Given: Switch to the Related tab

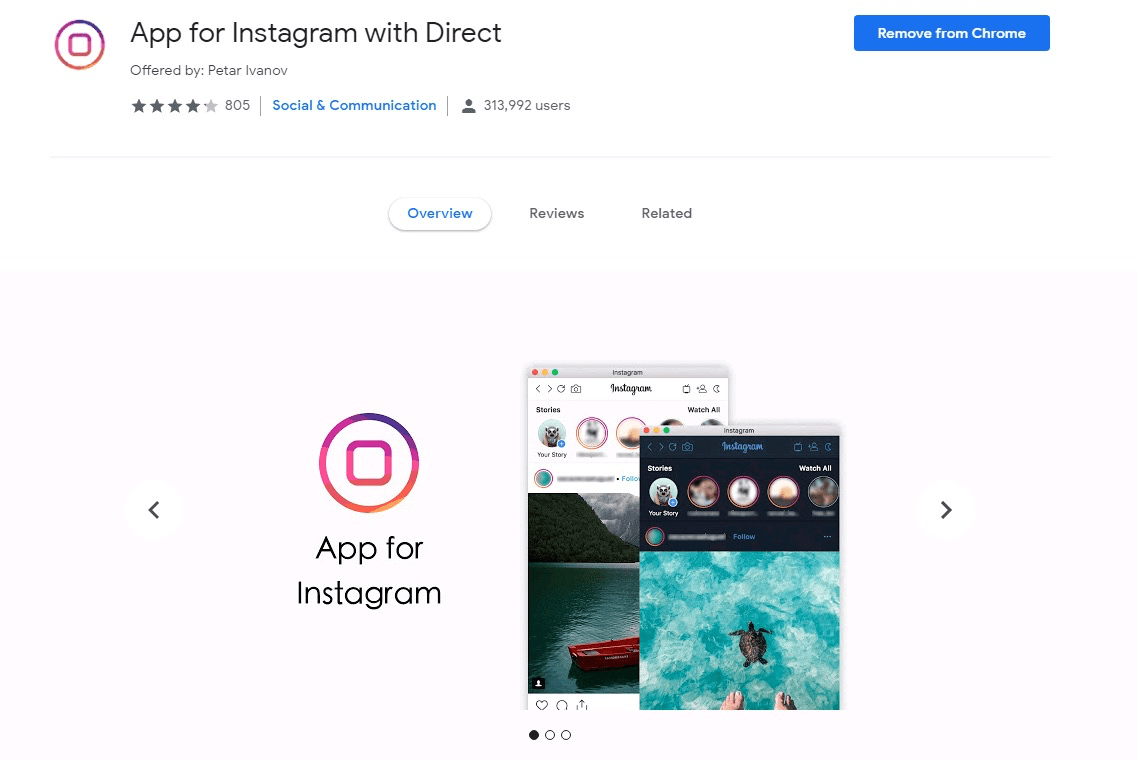Looking at the screenshot, I should tap(666, 213).
